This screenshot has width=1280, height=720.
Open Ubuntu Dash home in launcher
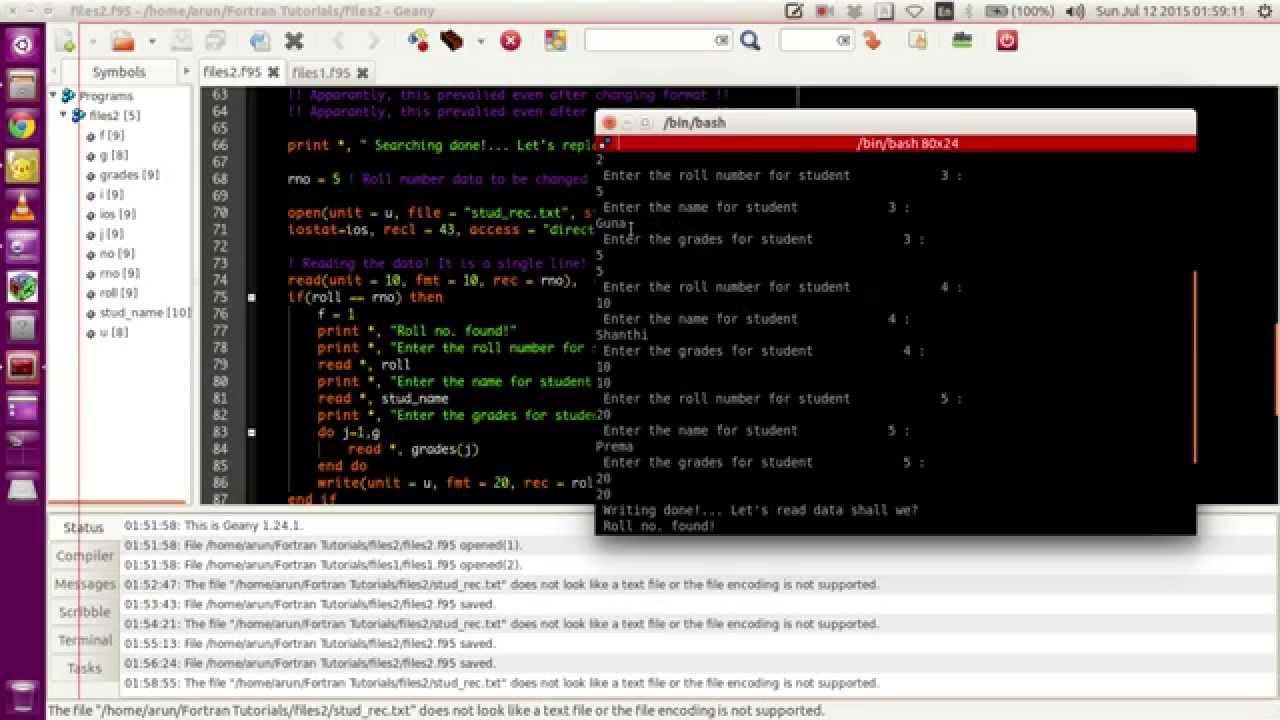click(22, 45)
